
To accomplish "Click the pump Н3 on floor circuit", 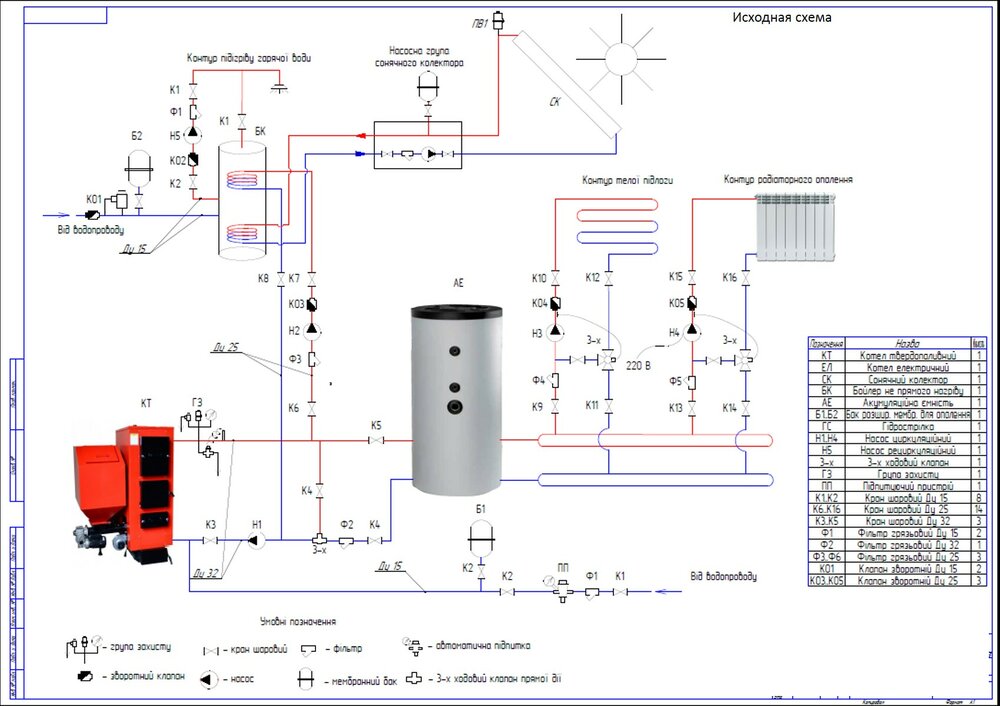I will (x=555, y=331).
